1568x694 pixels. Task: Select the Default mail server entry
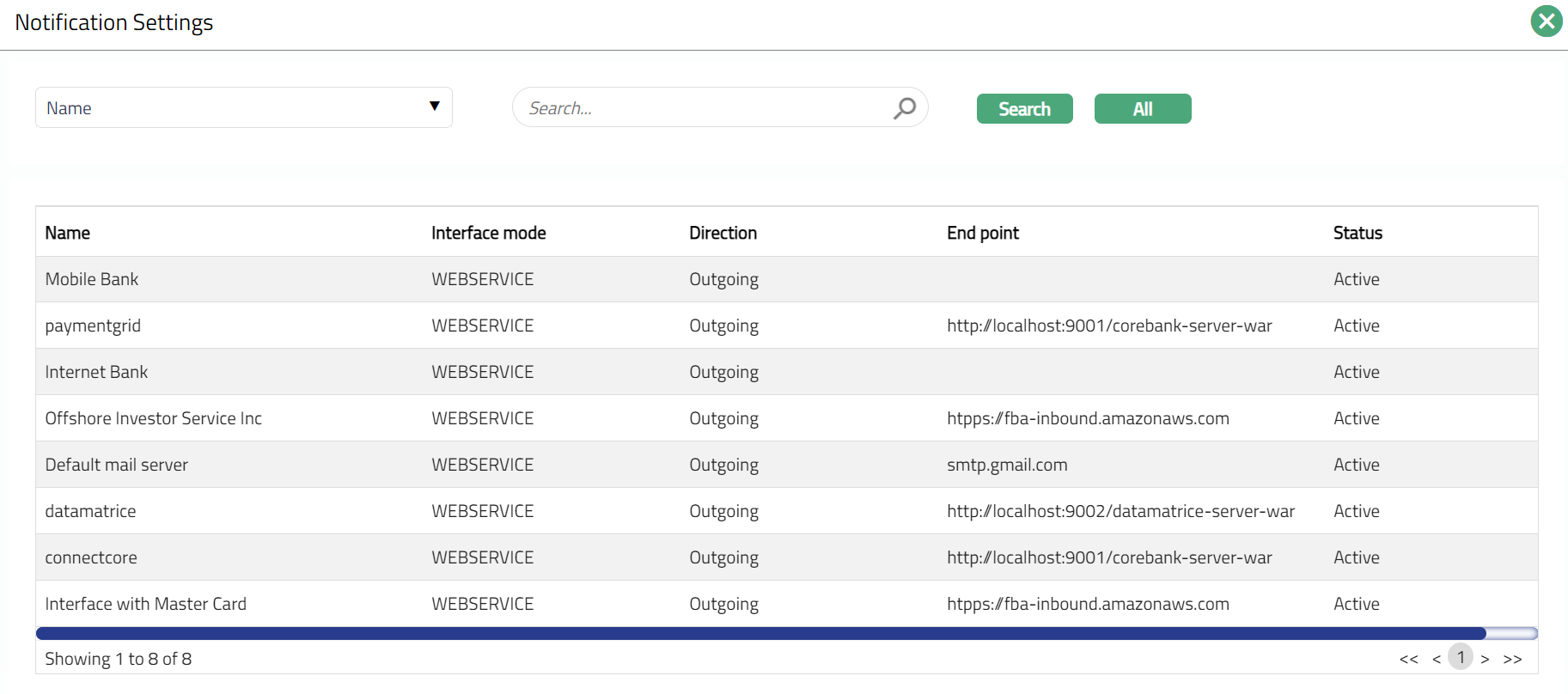pos(116,465)
